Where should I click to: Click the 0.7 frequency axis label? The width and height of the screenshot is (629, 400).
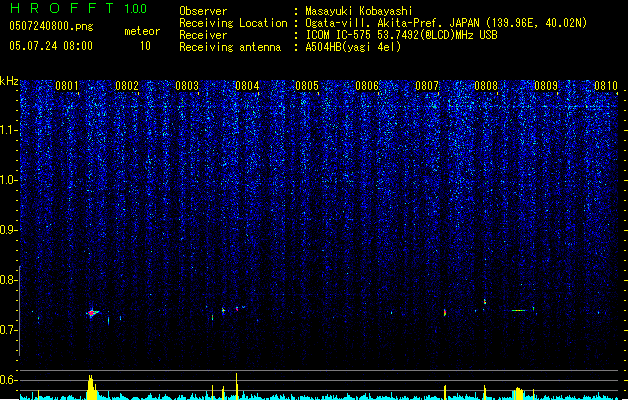coord(8,330)
